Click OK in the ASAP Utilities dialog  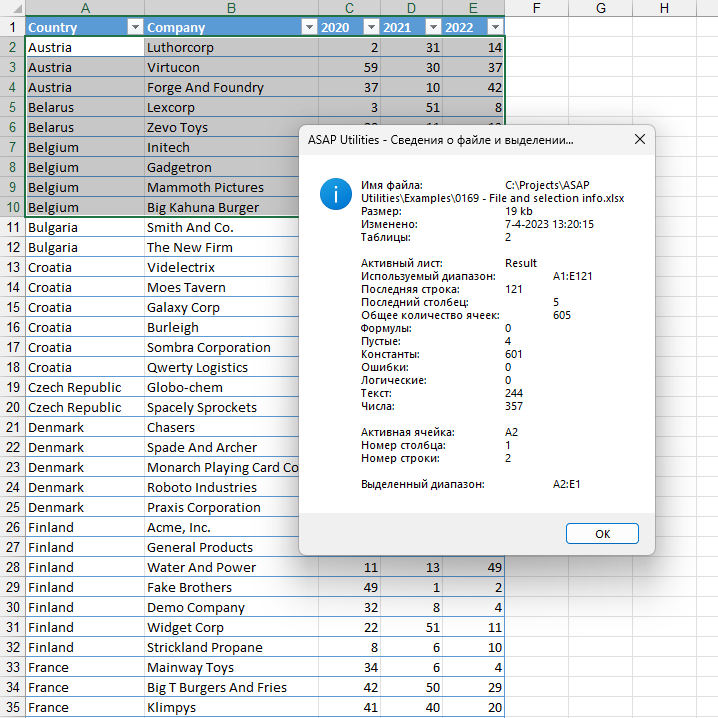coord(602,534)
